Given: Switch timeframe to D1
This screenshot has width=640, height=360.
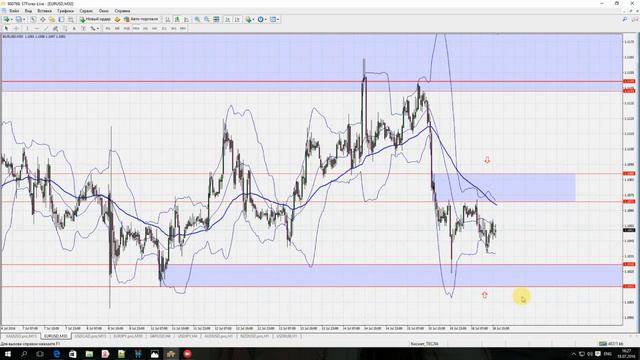Looking at the screenshot, I should [164, 29].
